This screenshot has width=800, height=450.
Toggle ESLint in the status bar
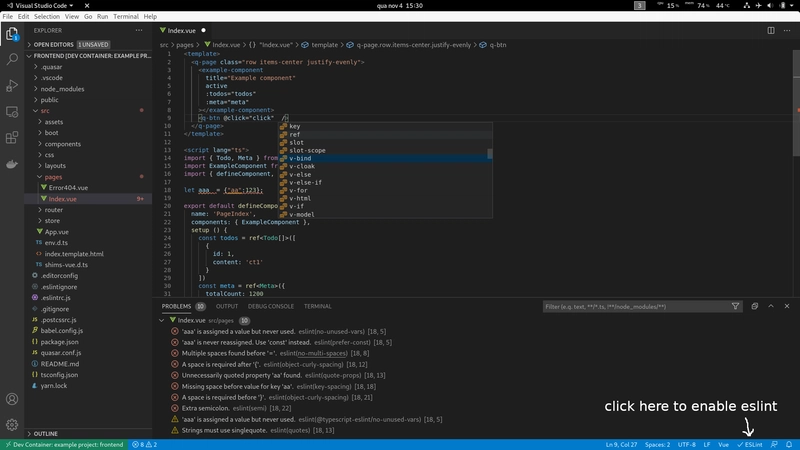(749, 443)
